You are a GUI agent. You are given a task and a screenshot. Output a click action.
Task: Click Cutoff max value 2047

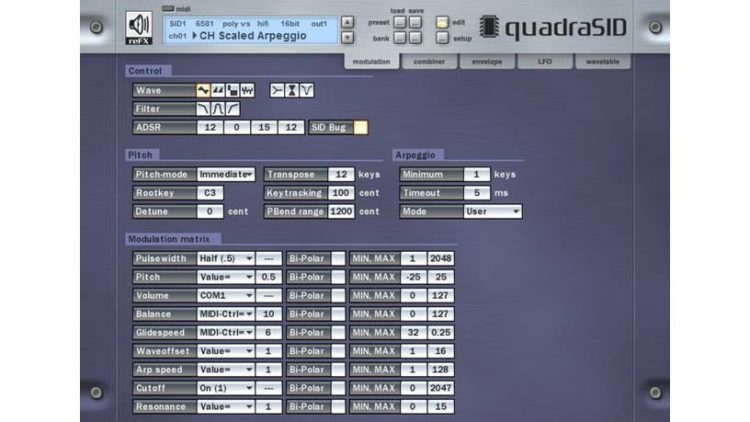(x=441, y=388)
